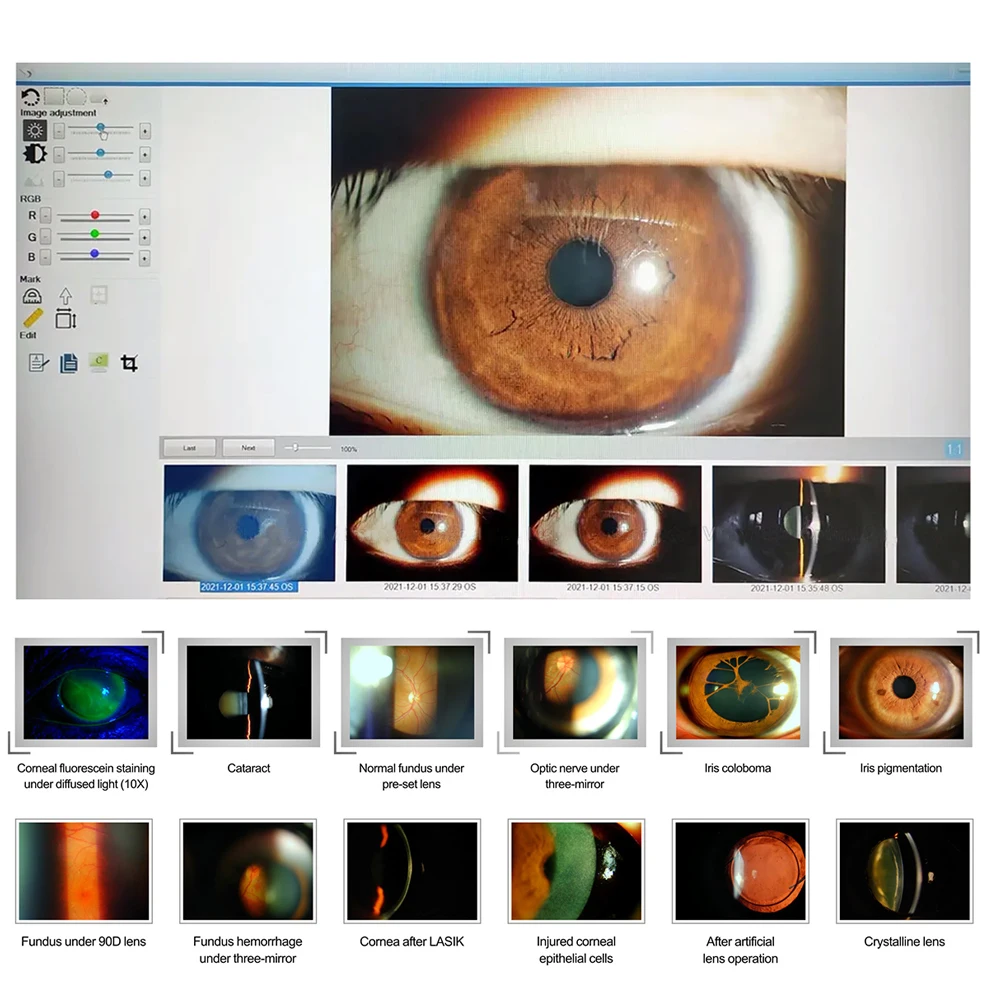Image resolution: width=1000 pixels, height=1000 pixels.
Task: Click the After artificial lens operation image
Action: (740, 871)
